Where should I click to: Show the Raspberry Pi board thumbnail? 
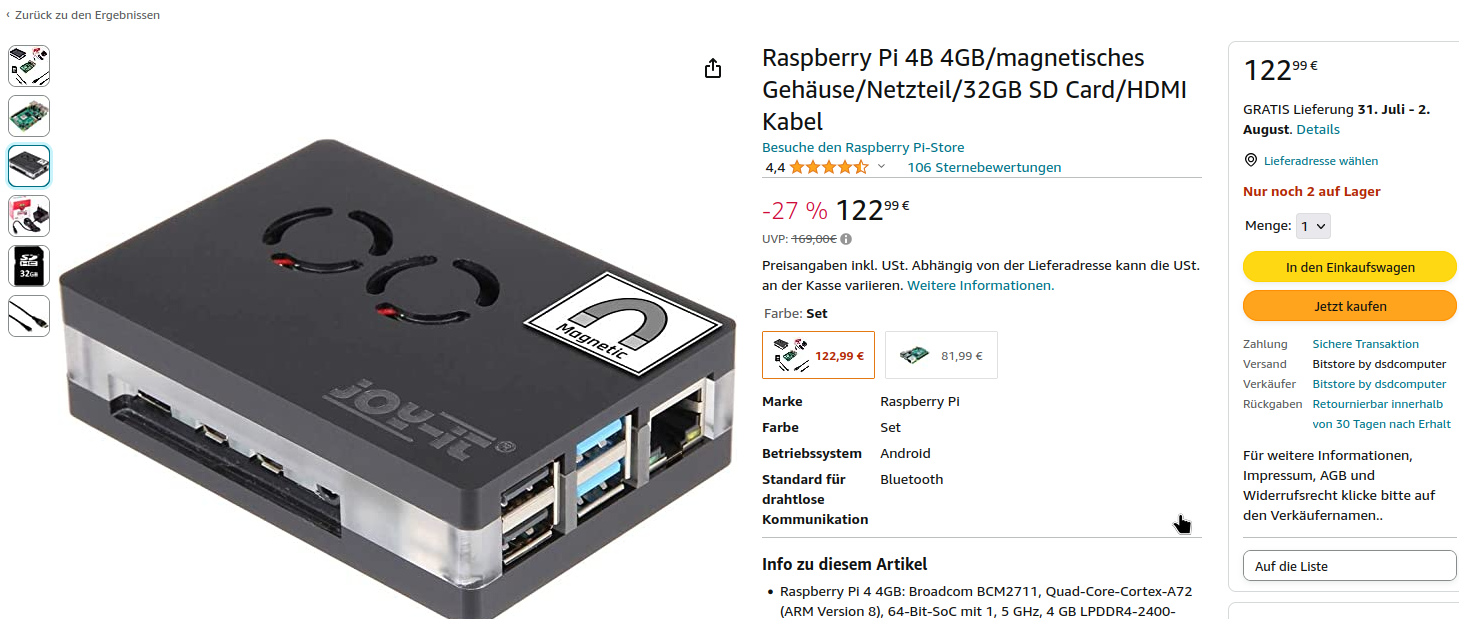(29, 116)
